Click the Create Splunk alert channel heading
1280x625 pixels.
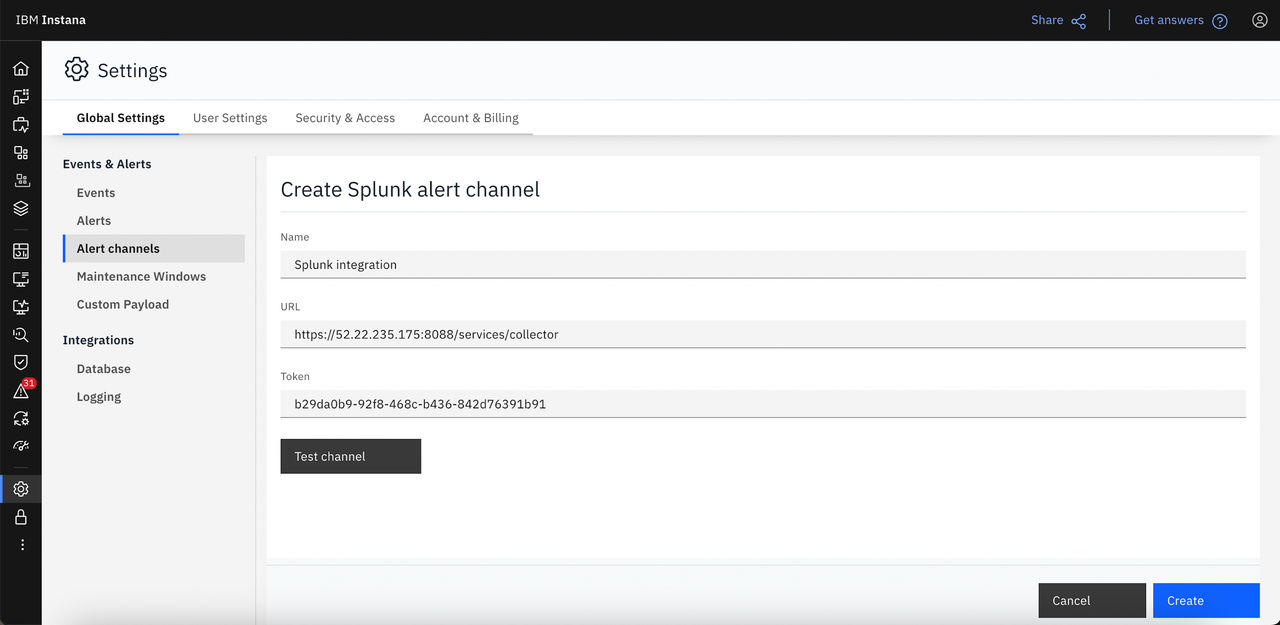(x=410, y=189)
